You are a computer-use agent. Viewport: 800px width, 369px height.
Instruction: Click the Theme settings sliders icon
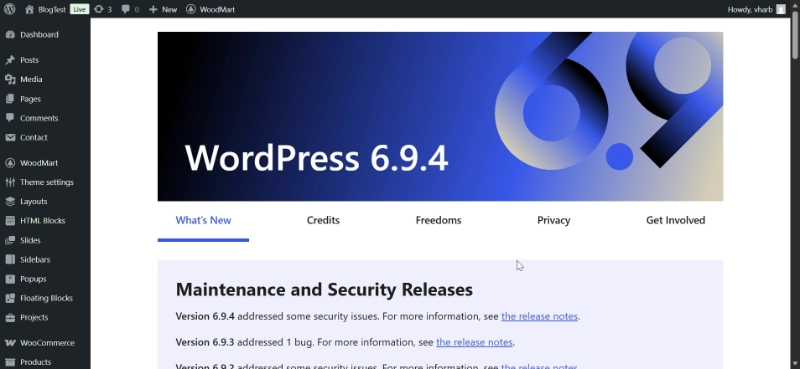10,182
